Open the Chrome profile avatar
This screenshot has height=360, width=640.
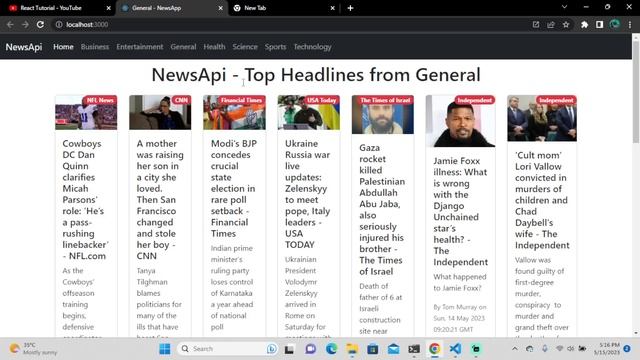click(x=615, y=24)
